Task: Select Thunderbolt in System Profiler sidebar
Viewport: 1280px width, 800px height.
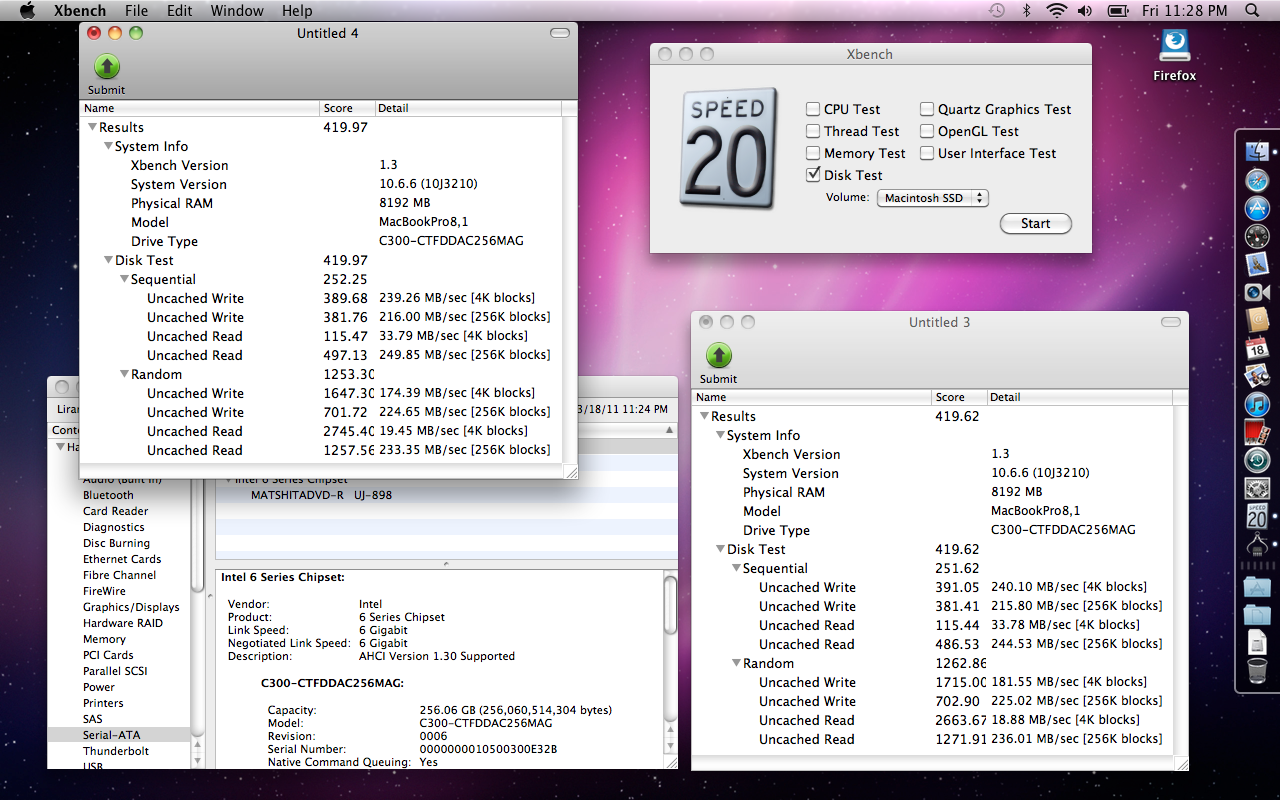Action: [x=116, y=751]
